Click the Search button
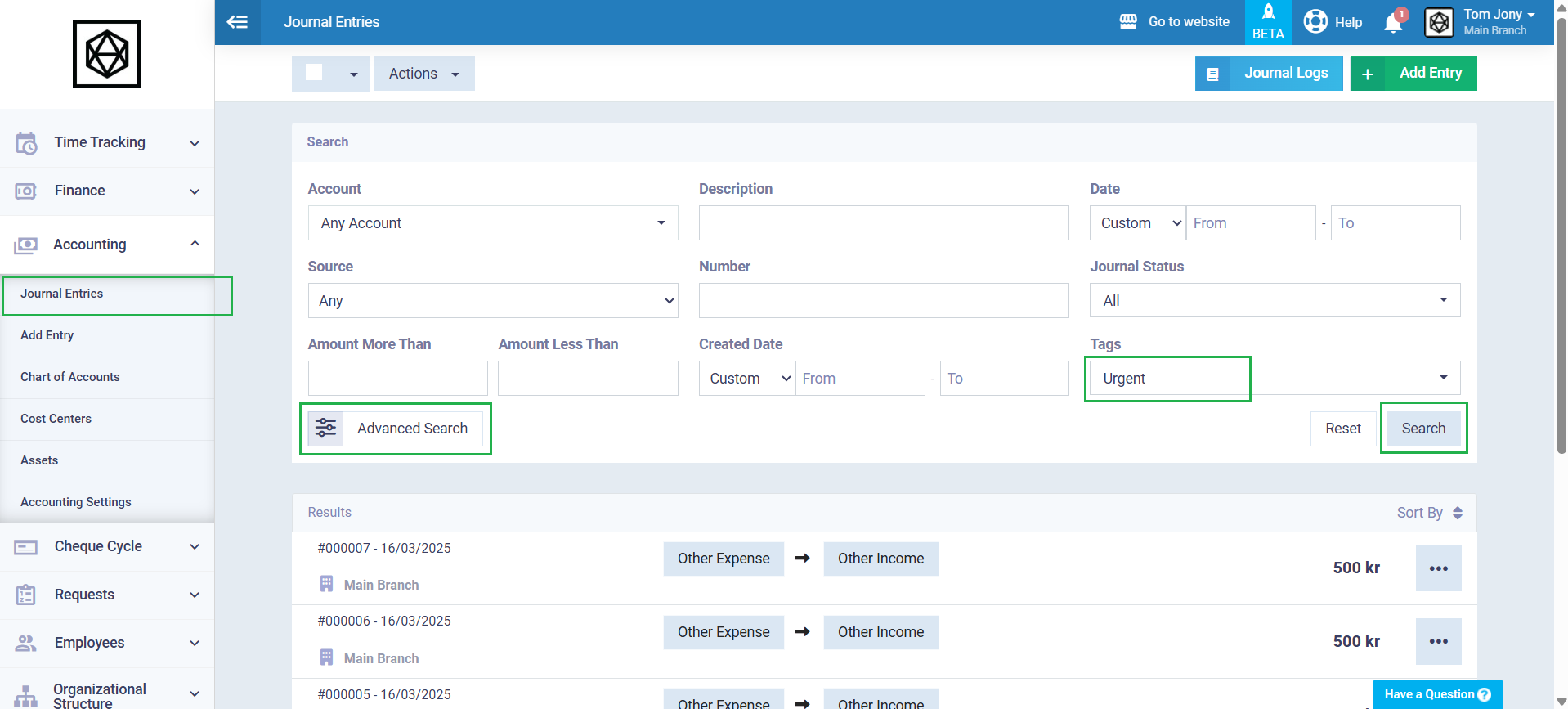 1423,429
